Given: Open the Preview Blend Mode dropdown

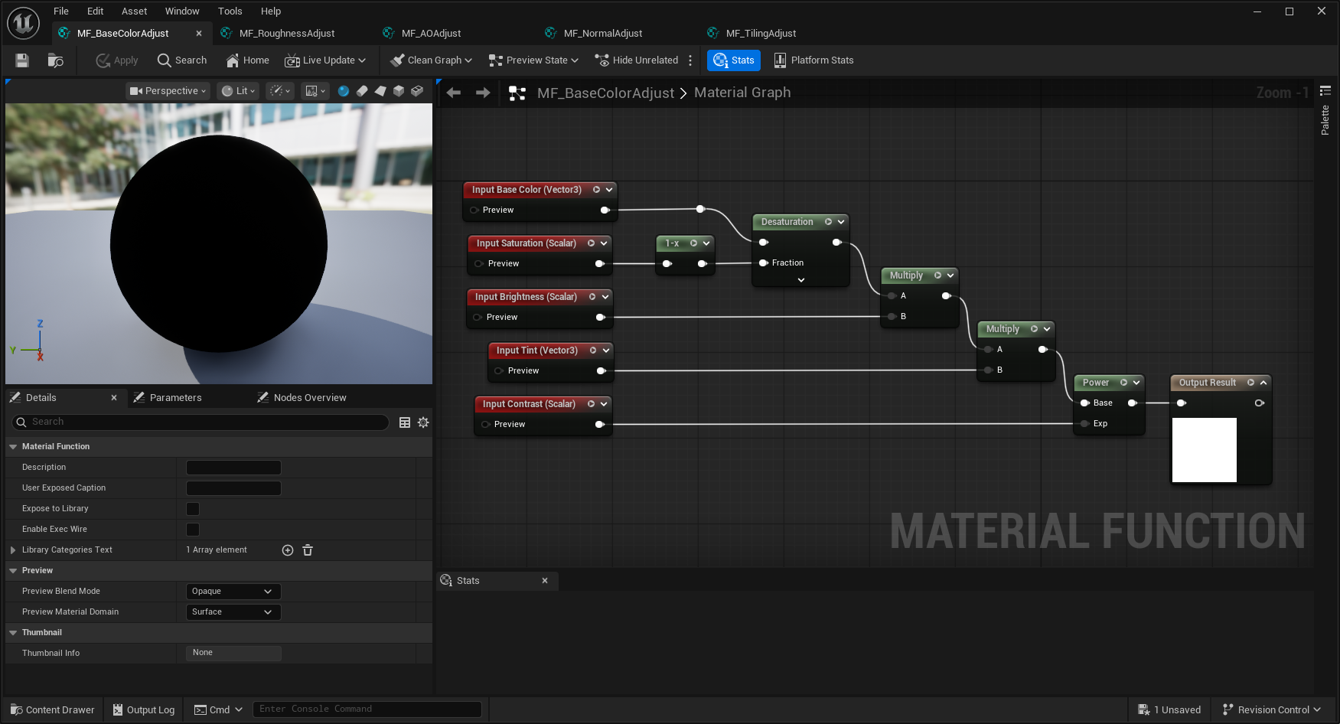Looking at the screenshot, I should [232, 591].
